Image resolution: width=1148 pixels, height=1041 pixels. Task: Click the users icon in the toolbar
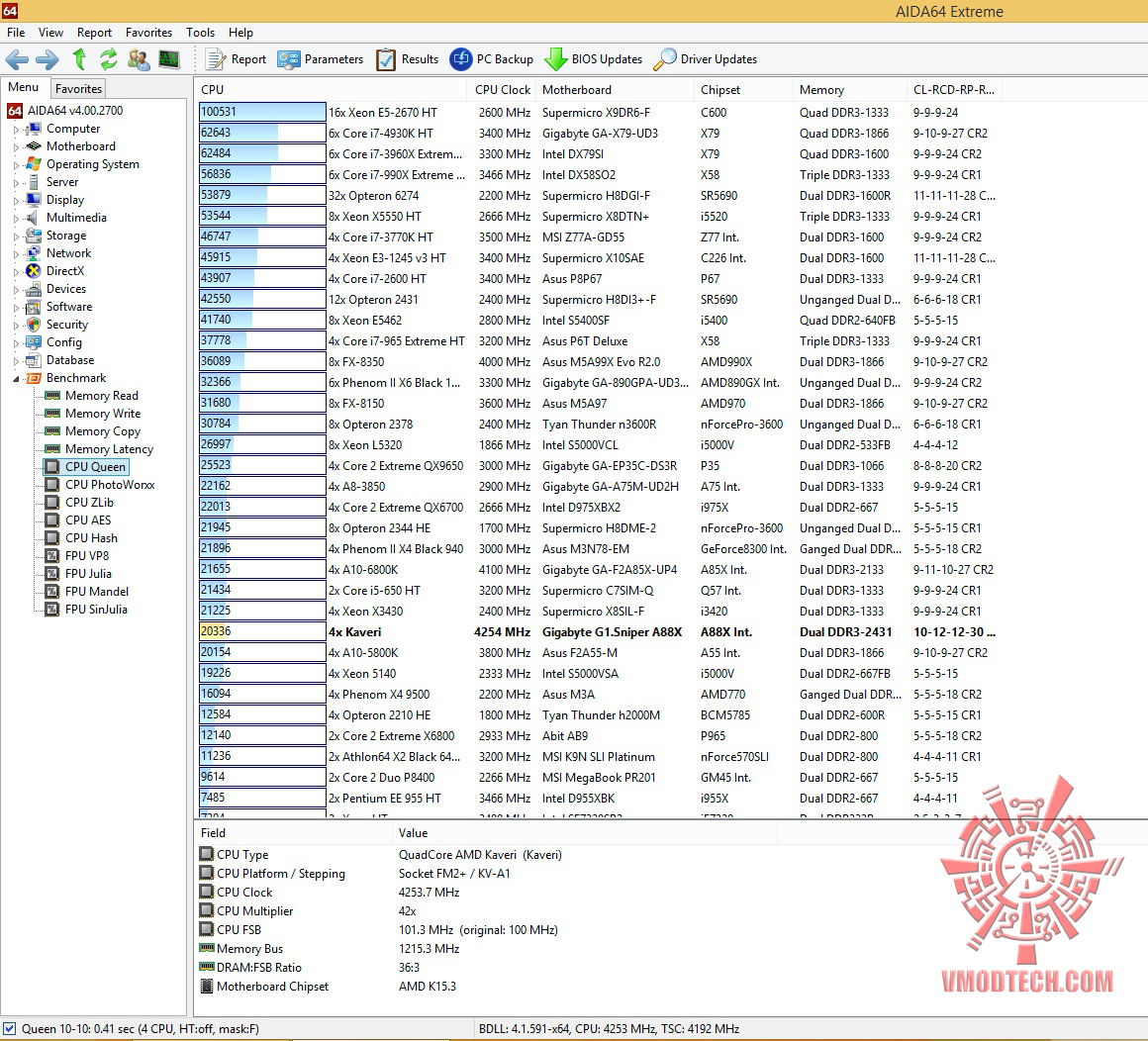pyautogui.click(x=139, y=59)
